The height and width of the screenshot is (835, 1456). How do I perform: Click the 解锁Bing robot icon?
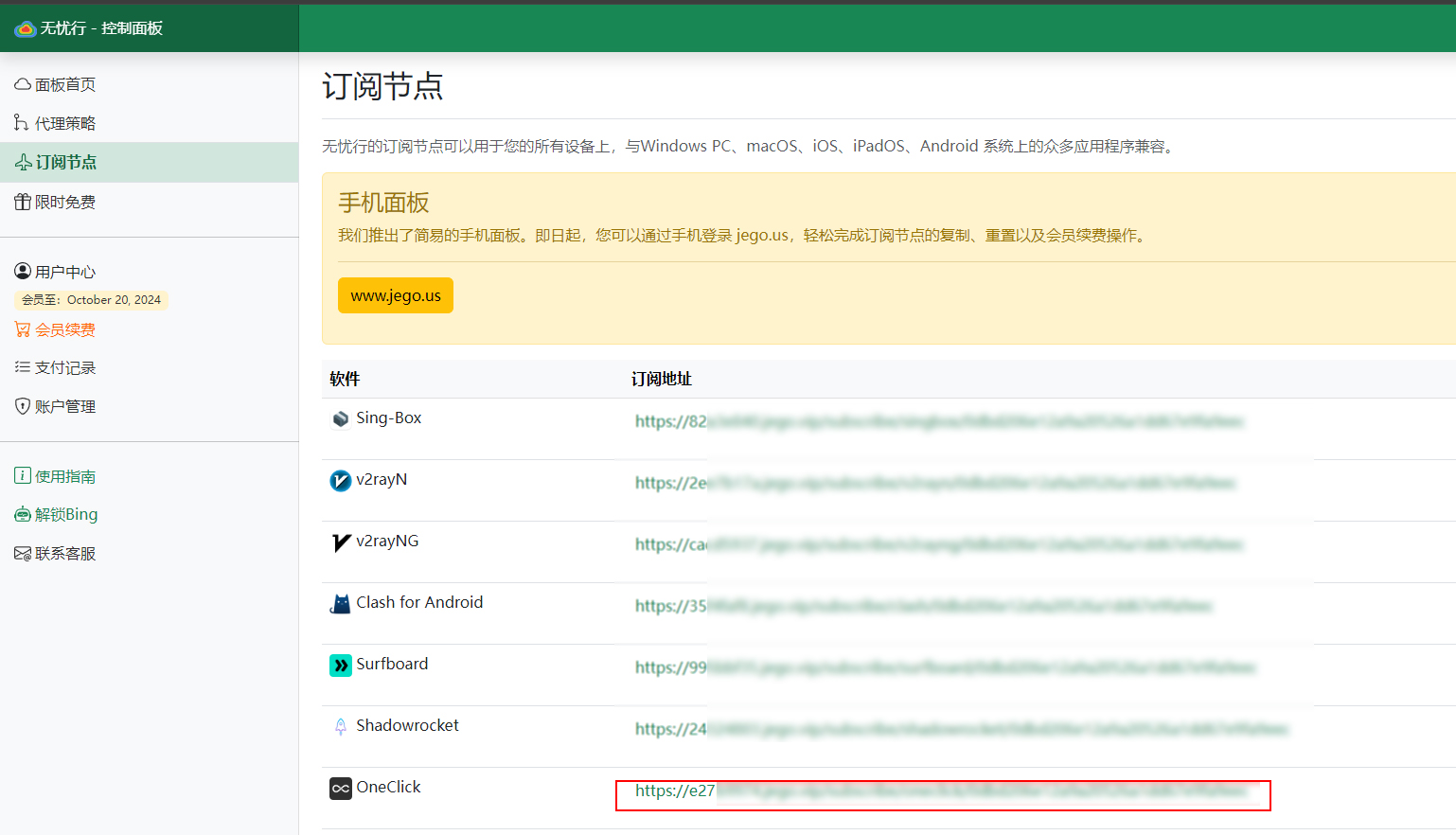coord(23,514)
